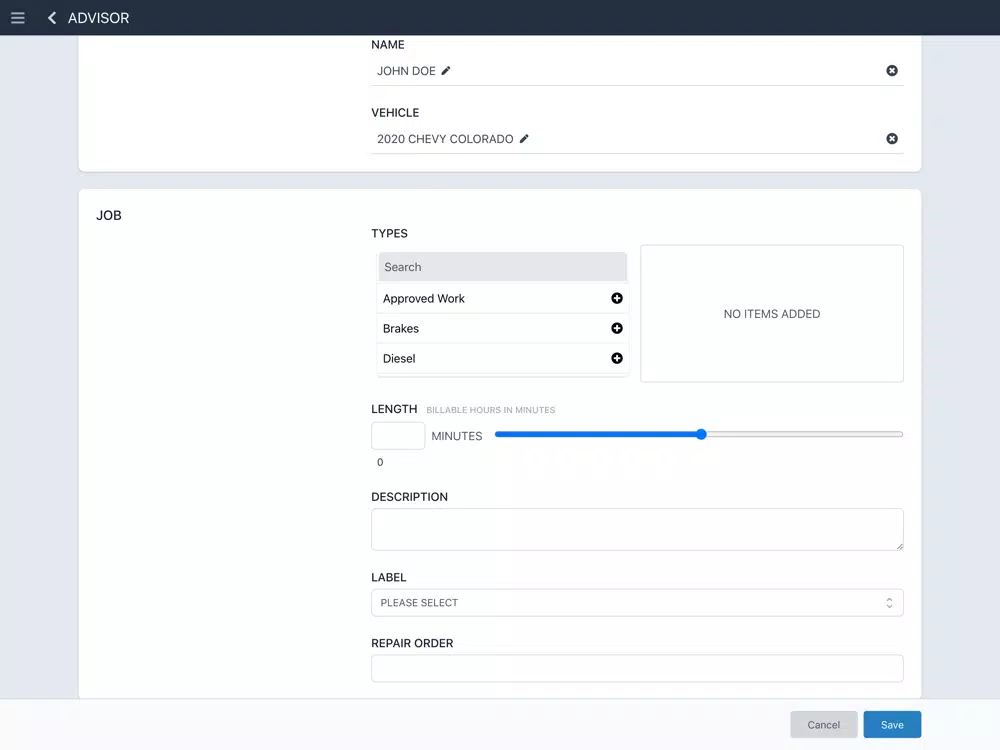Go back using the Advisor back arrow
The width and height of the screenshot is (1000, 750).
(52, 18)
